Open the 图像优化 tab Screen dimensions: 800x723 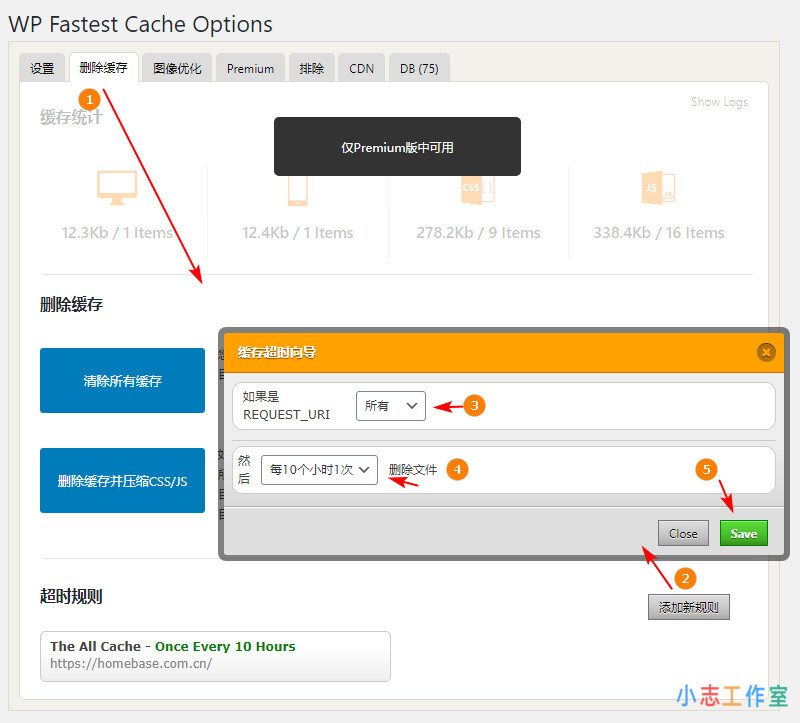click(x=177, y=68)
